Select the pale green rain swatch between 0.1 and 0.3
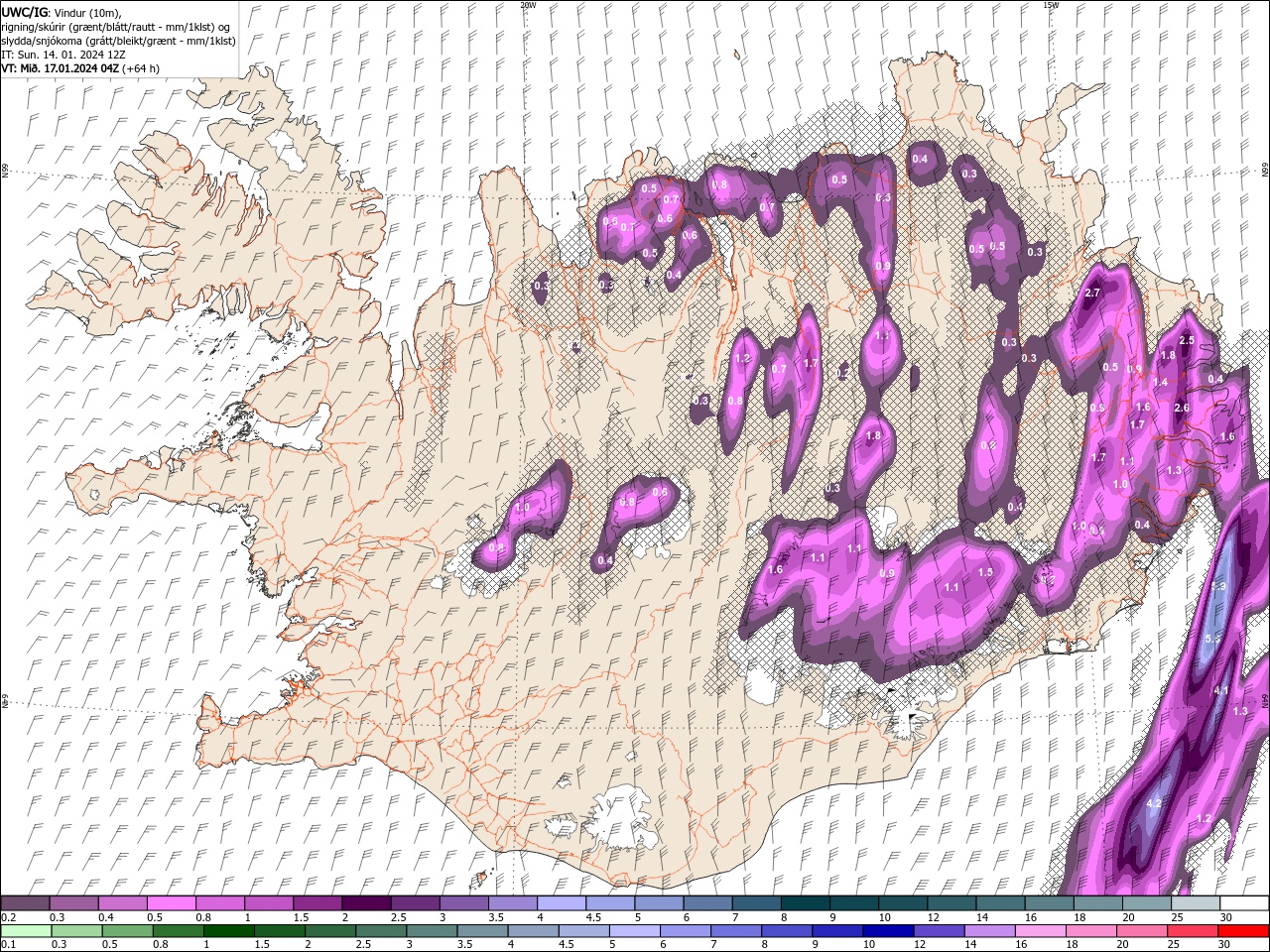Screen dimensions: 1270x952 click(25, 930)
